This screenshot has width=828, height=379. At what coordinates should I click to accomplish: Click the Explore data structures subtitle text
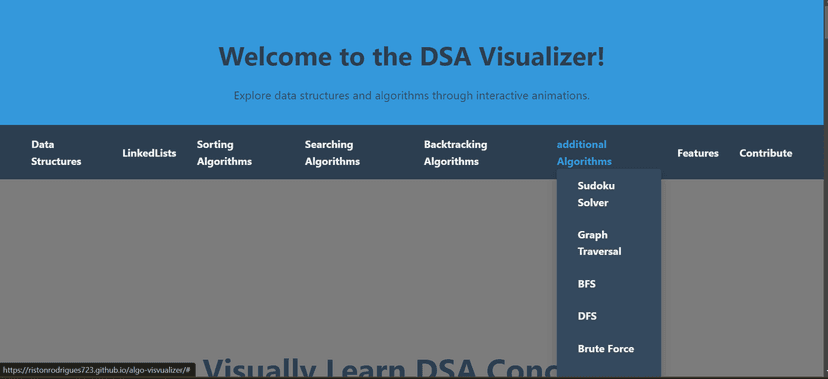(411, 96)
